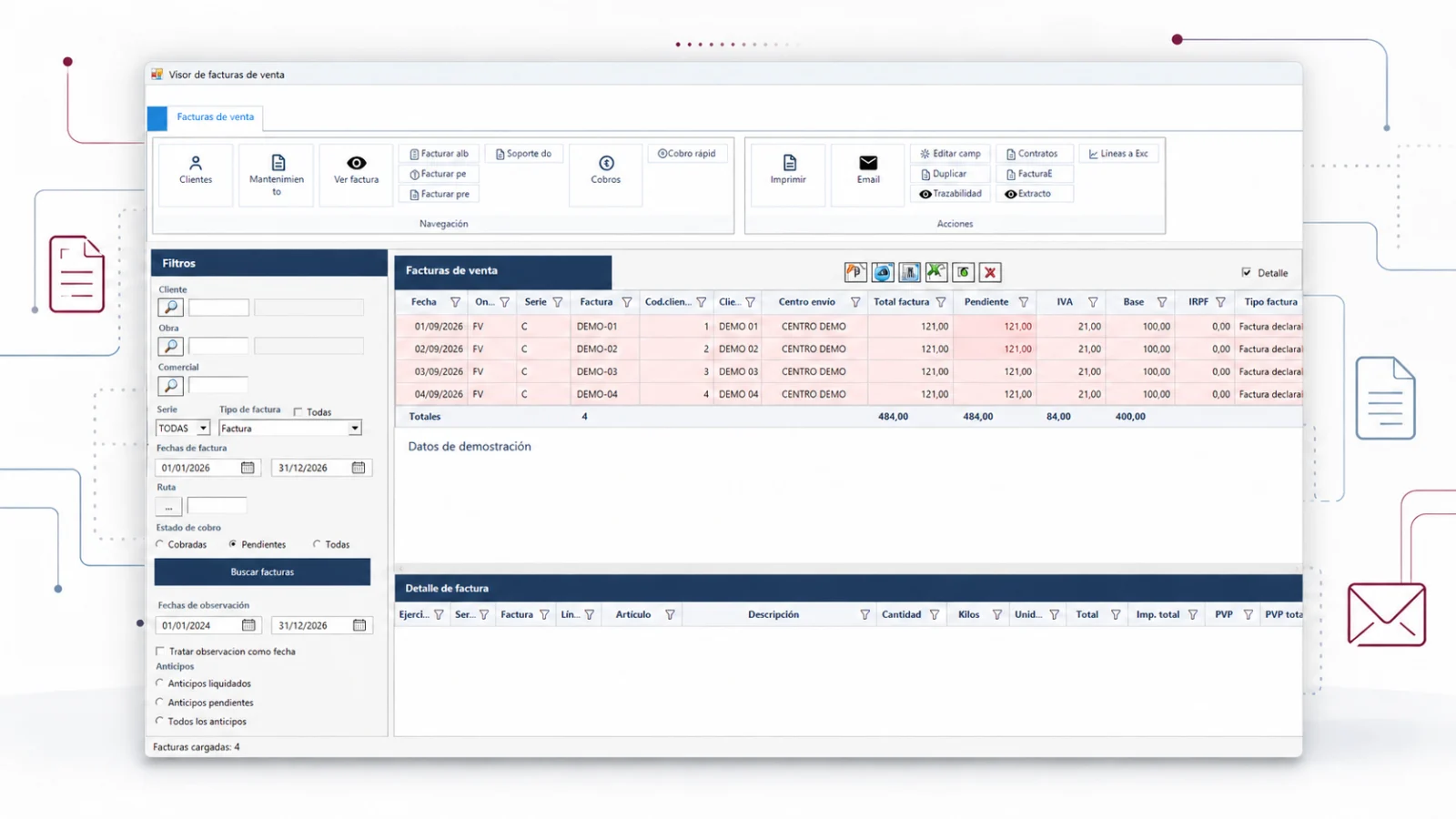This screenshot has width=1456, height=819.
Task: Send invoice via the Email icon
Action: (x=868, y=163)
